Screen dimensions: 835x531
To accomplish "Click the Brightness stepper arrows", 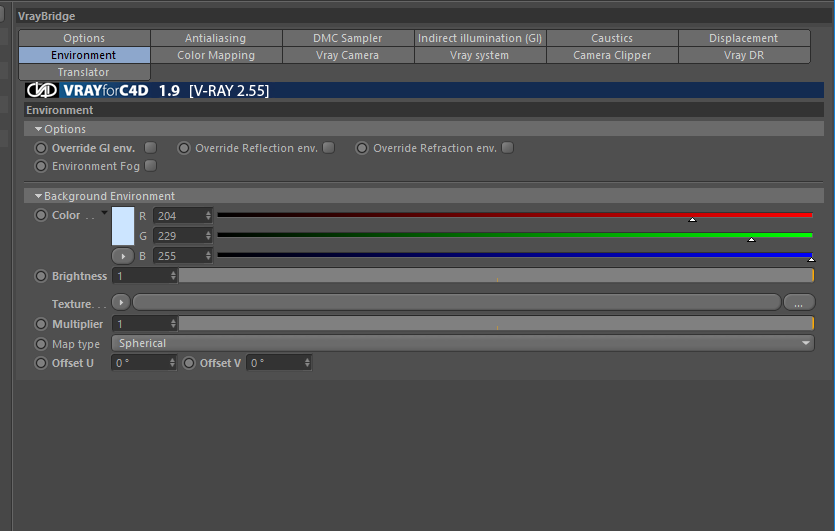I will pos(173,276).
